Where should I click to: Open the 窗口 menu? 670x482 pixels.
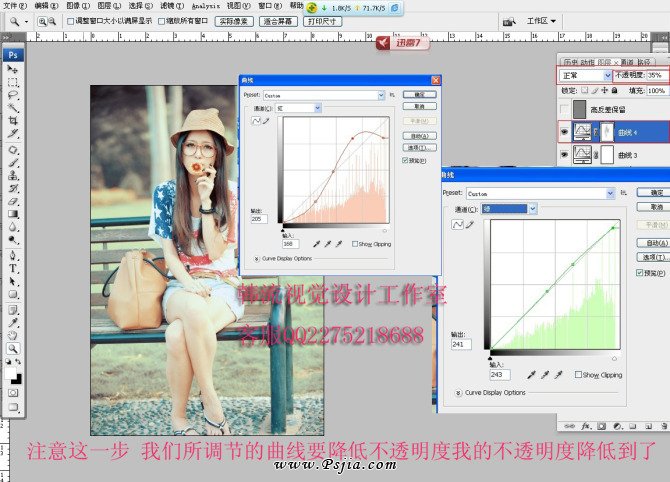270,6
